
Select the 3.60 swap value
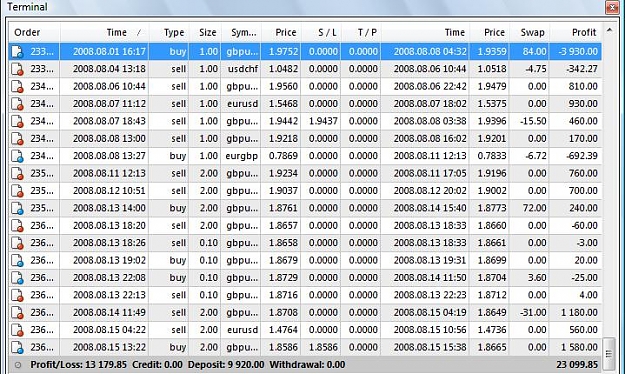coord(537,278)
